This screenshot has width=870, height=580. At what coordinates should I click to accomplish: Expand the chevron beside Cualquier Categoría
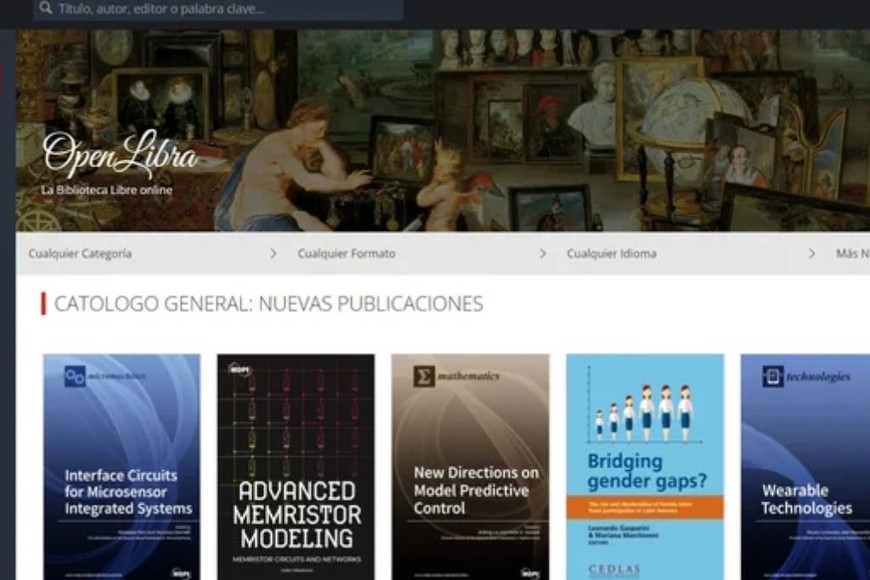(273, 254)
